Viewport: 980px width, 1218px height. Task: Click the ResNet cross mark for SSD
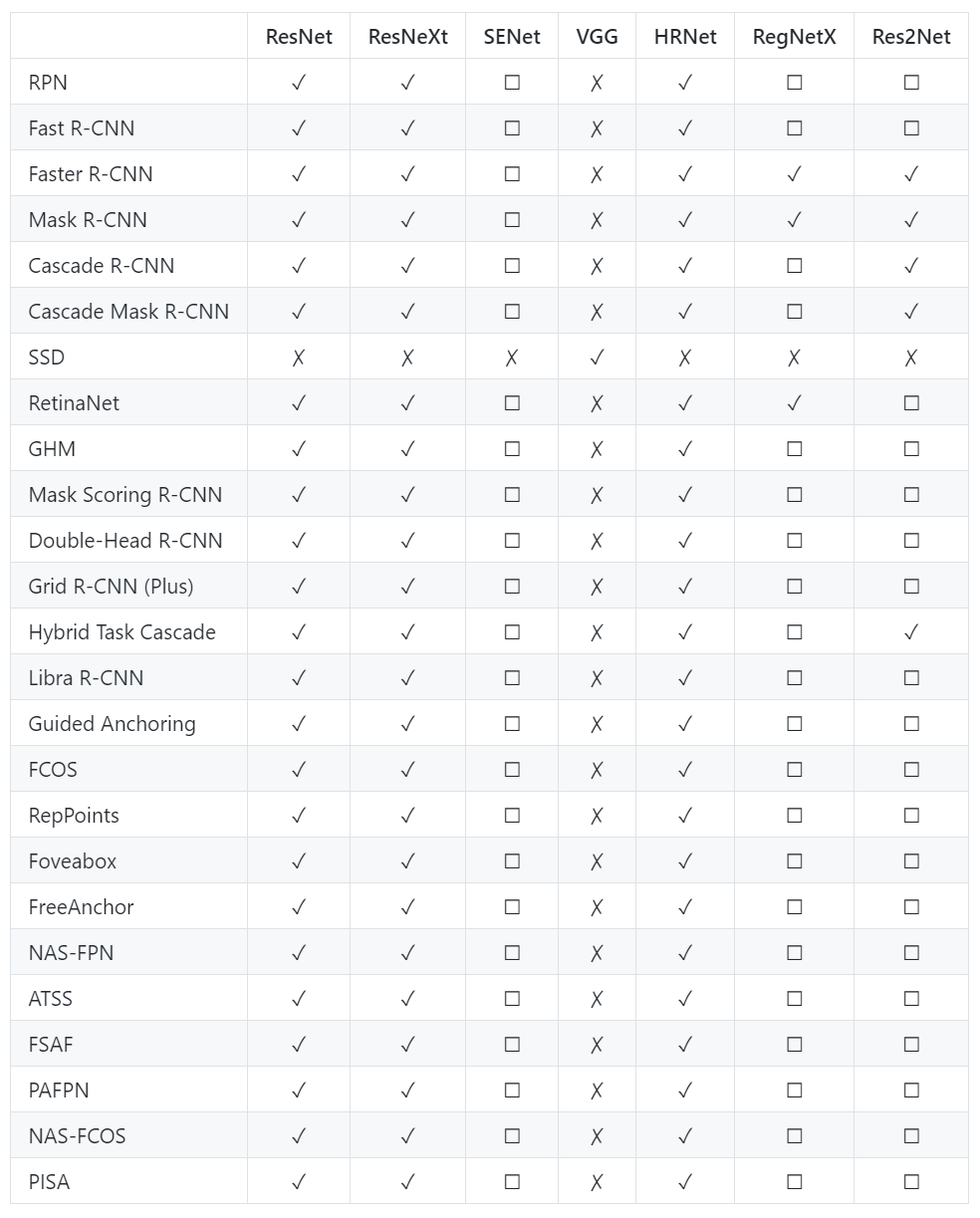(299, 358)
